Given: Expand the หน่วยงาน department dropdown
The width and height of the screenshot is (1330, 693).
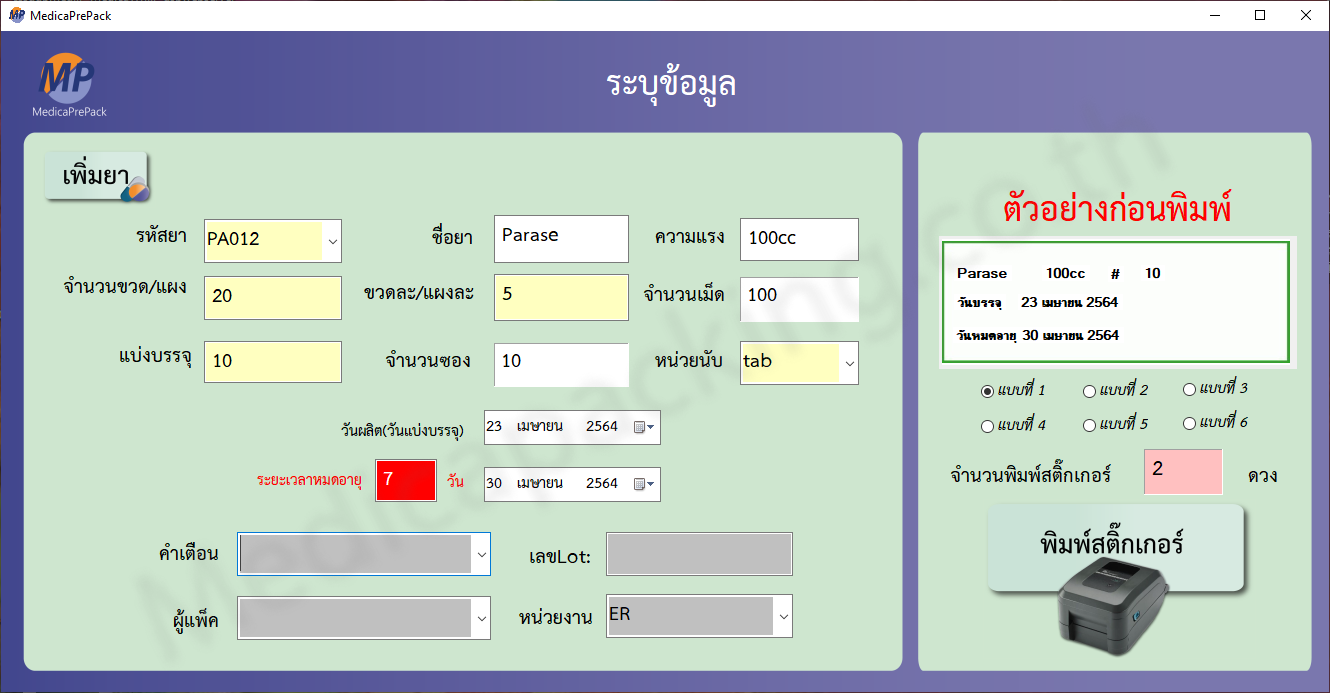Looking at the screenshot, I should tap(783, 617).
